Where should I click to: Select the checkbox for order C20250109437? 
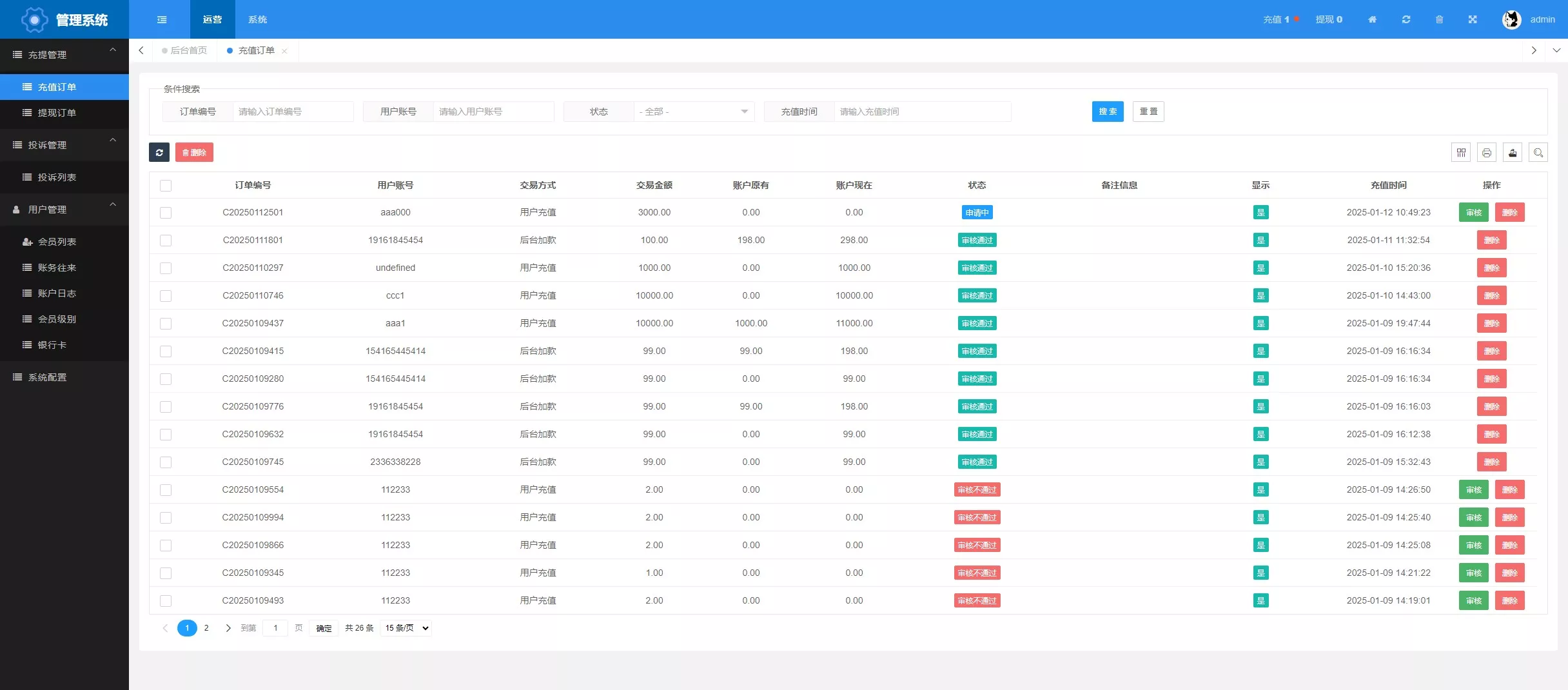(x=166, y=324)
